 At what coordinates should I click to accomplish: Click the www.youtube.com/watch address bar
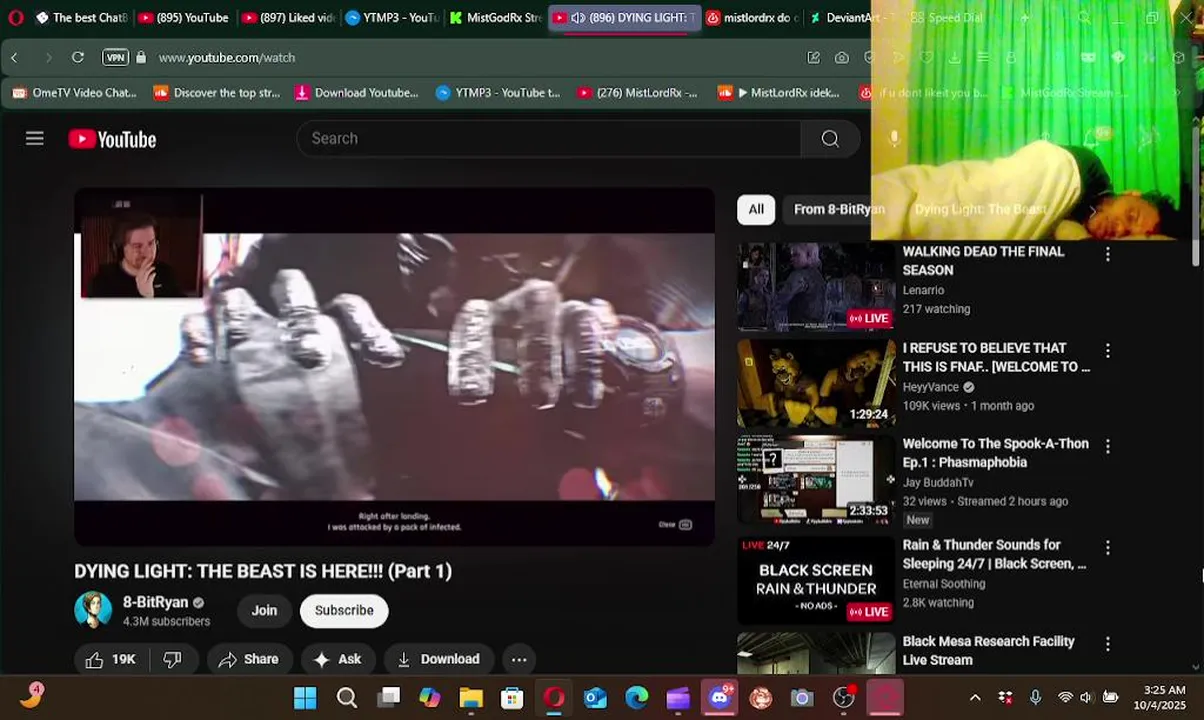(226, 58)
